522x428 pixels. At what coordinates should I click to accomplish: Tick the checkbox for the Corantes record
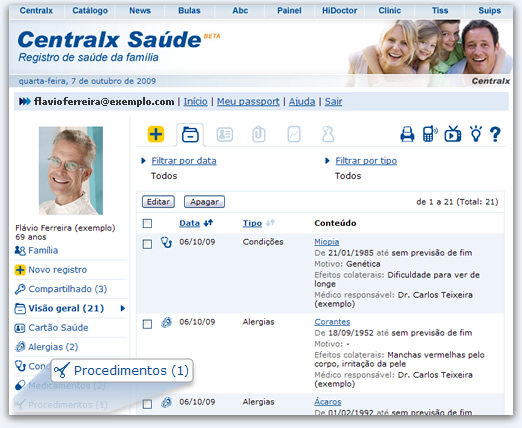point(147,324)
